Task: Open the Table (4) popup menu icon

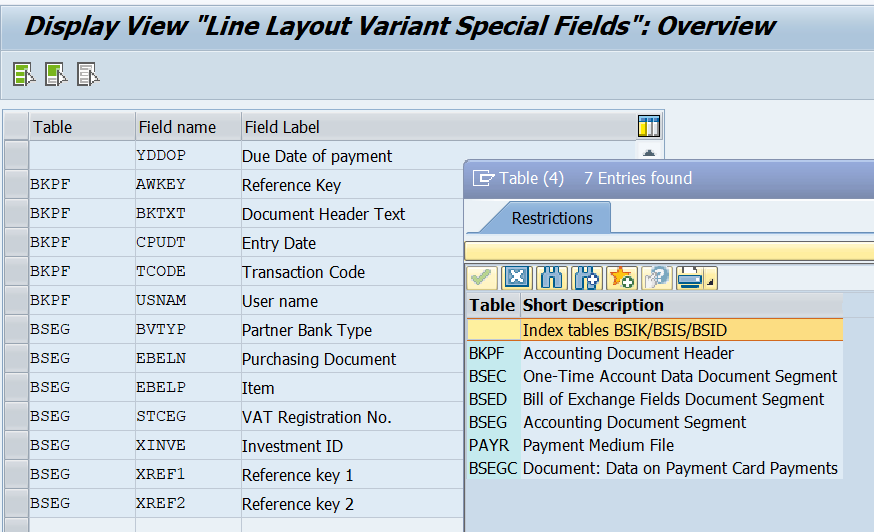Action: point(484,179)
